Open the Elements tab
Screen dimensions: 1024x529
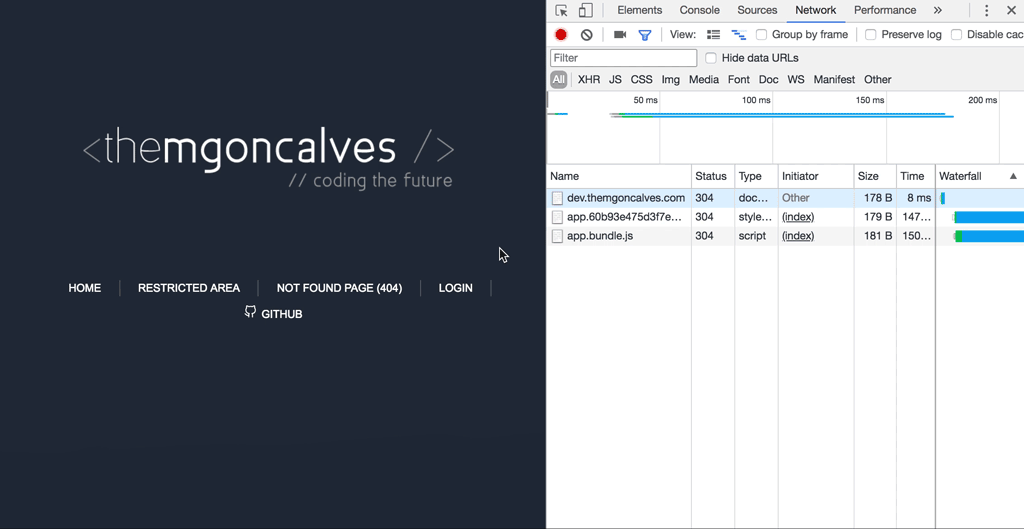tap(639, 10)
